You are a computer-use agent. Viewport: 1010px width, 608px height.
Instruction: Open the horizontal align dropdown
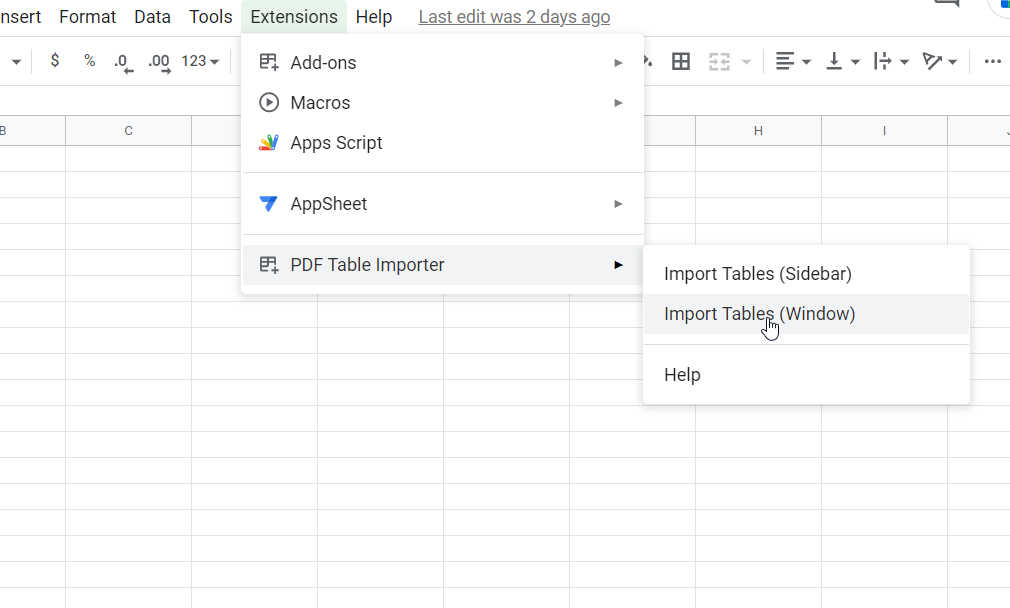coord(793,62)
